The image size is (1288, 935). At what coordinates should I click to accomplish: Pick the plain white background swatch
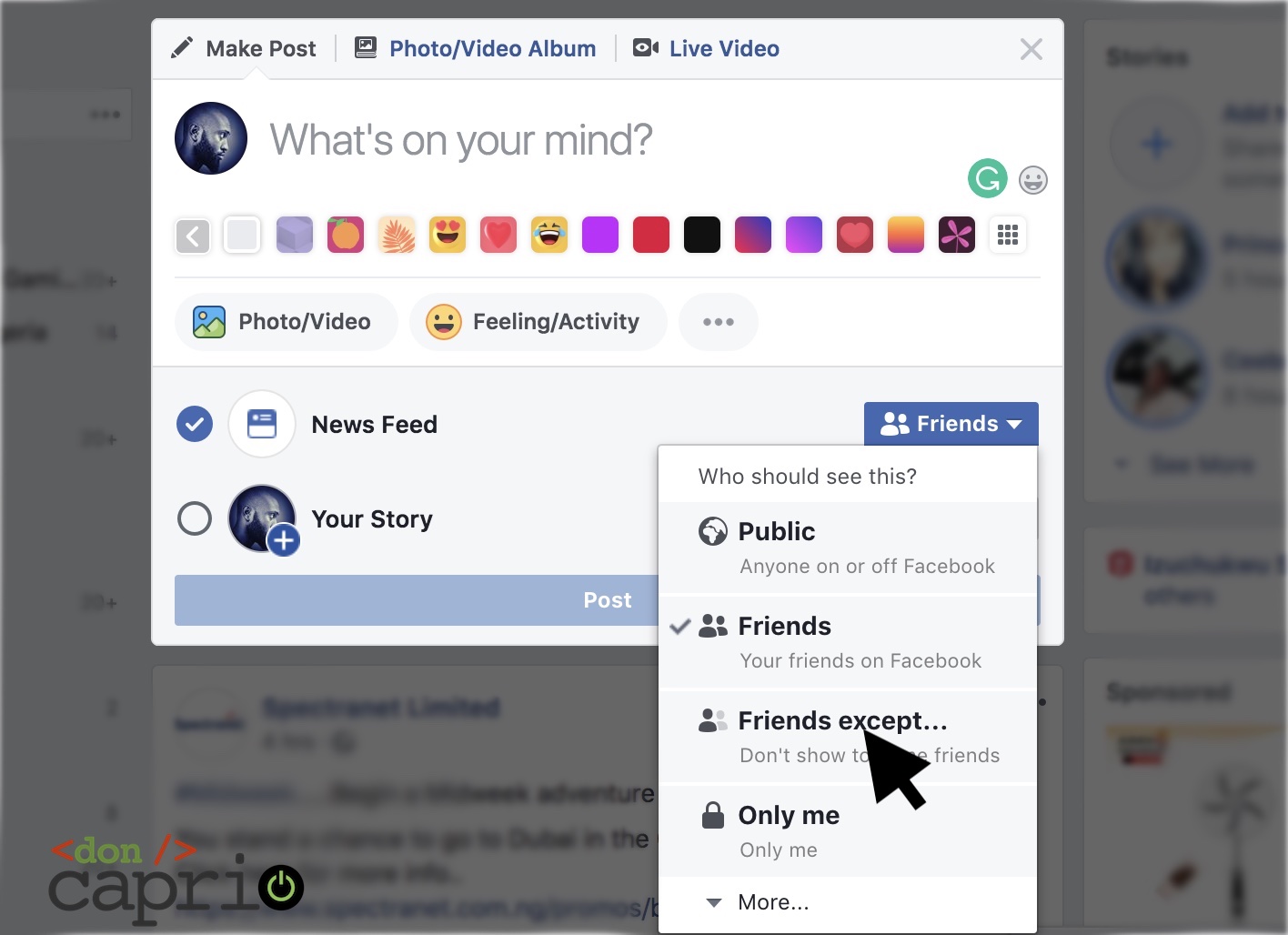[x=242, y=235]
